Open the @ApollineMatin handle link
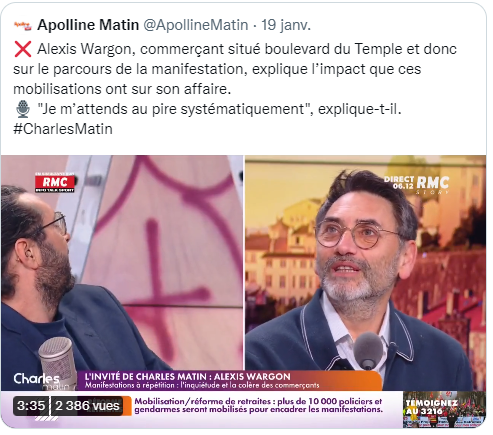 (x=196, y=25)
